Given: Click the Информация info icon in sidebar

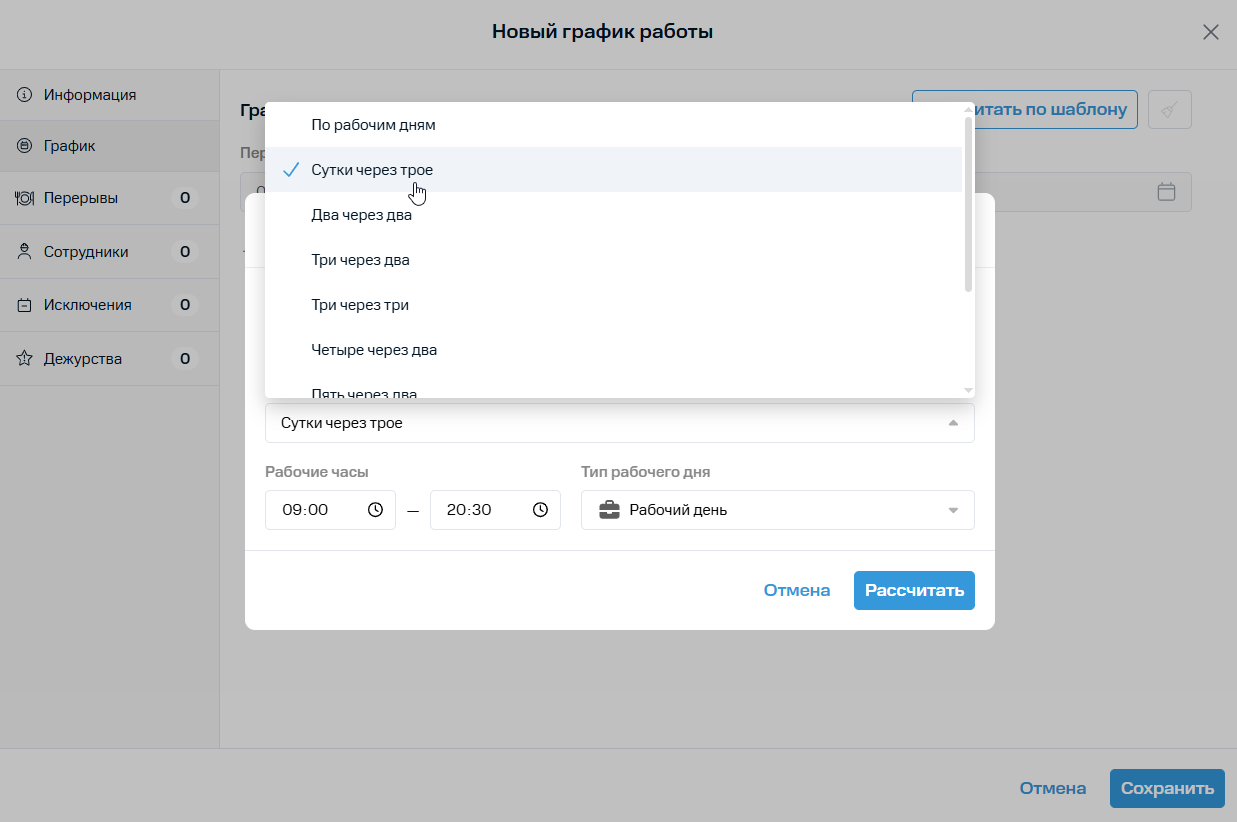Looking at the screenshot, I should click(x=25, y=95).
